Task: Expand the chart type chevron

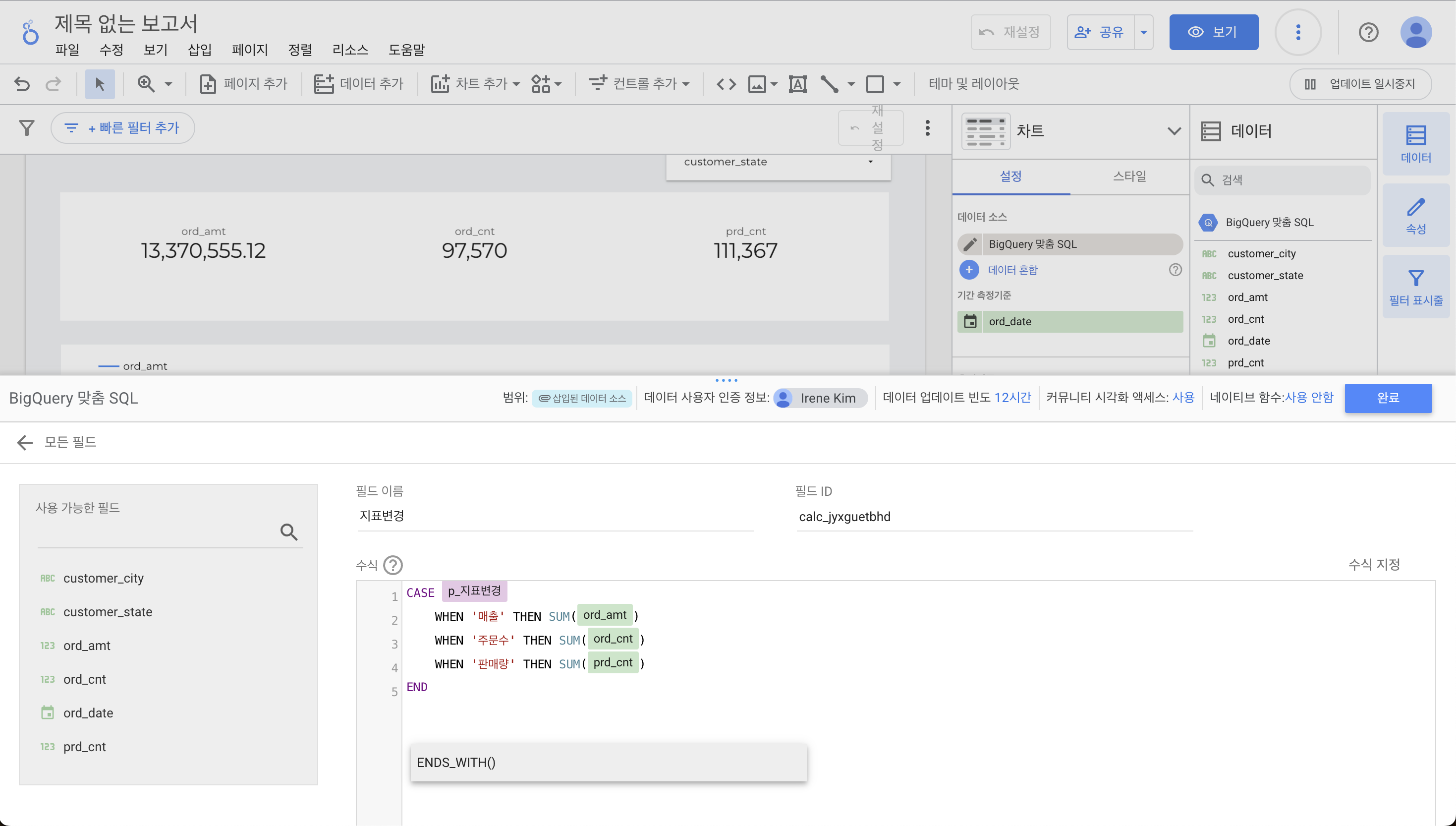Action: click(1174, 131)
